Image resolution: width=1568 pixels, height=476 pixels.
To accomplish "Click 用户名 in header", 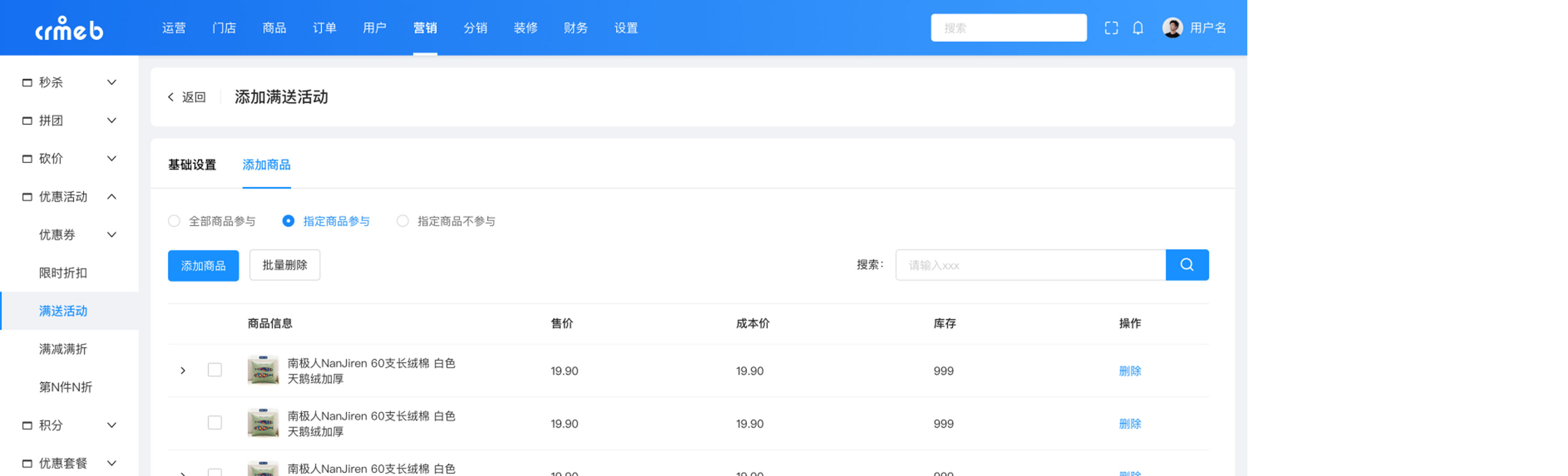I will click(x=1208, y=28).
